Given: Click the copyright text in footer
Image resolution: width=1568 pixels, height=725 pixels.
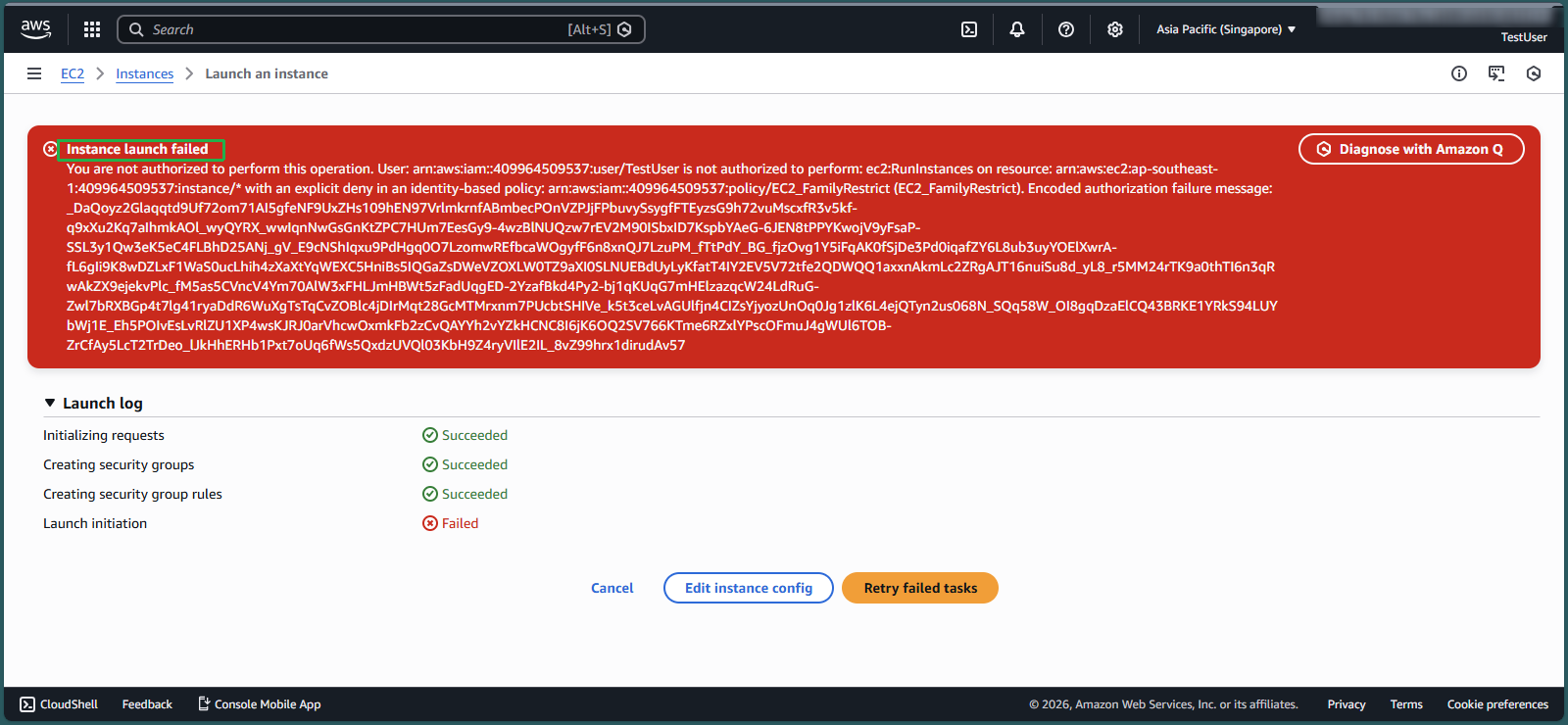Looking at the screenshot, I should click(x=1163, y=704).
